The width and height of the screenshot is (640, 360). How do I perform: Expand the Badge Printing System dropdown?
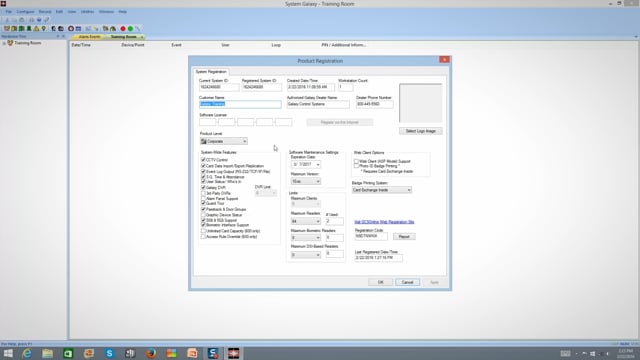point(382,190)
